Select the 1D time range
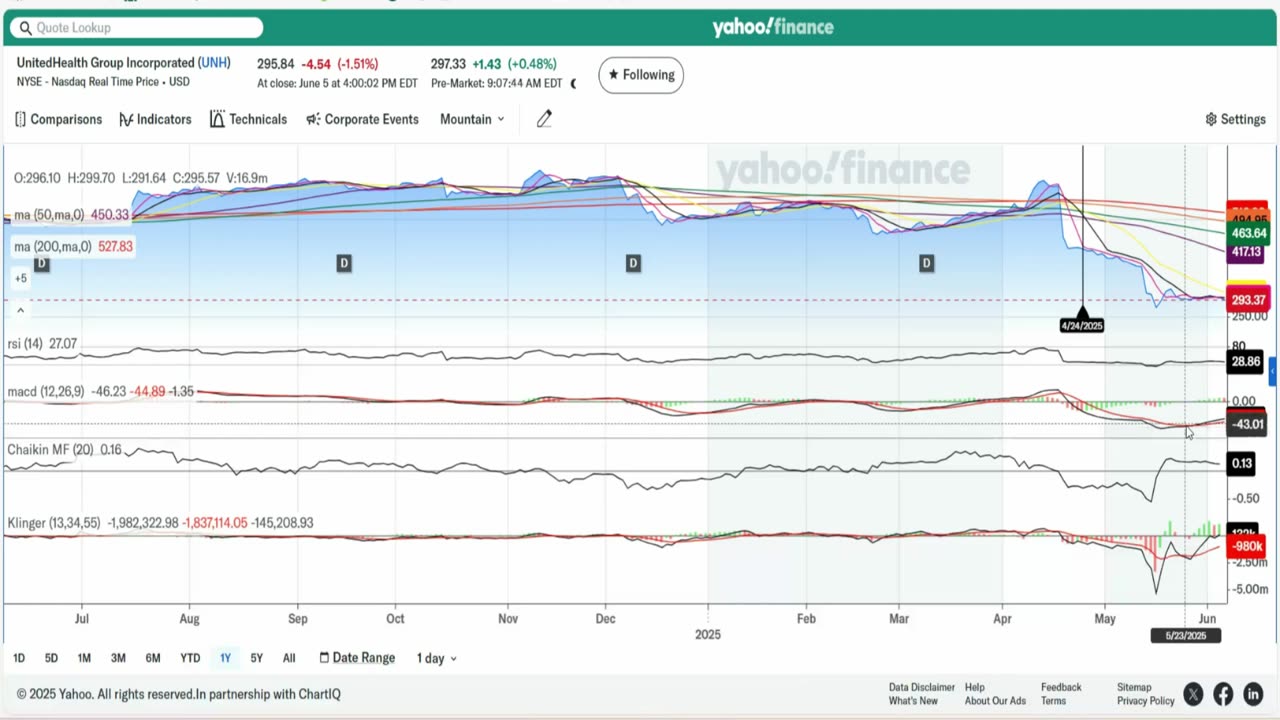The image size is (1280, 720). pyautogui.click(x=19, y=658)
